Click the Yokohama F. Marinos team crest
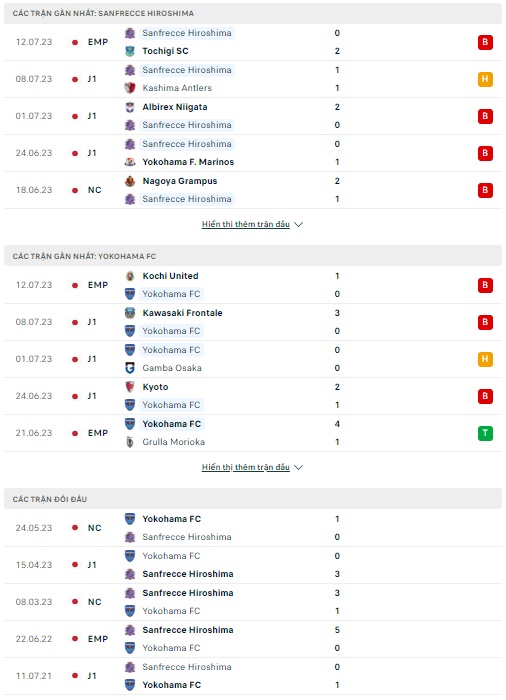This screenshot has height=700, width=506. [130, 162]
